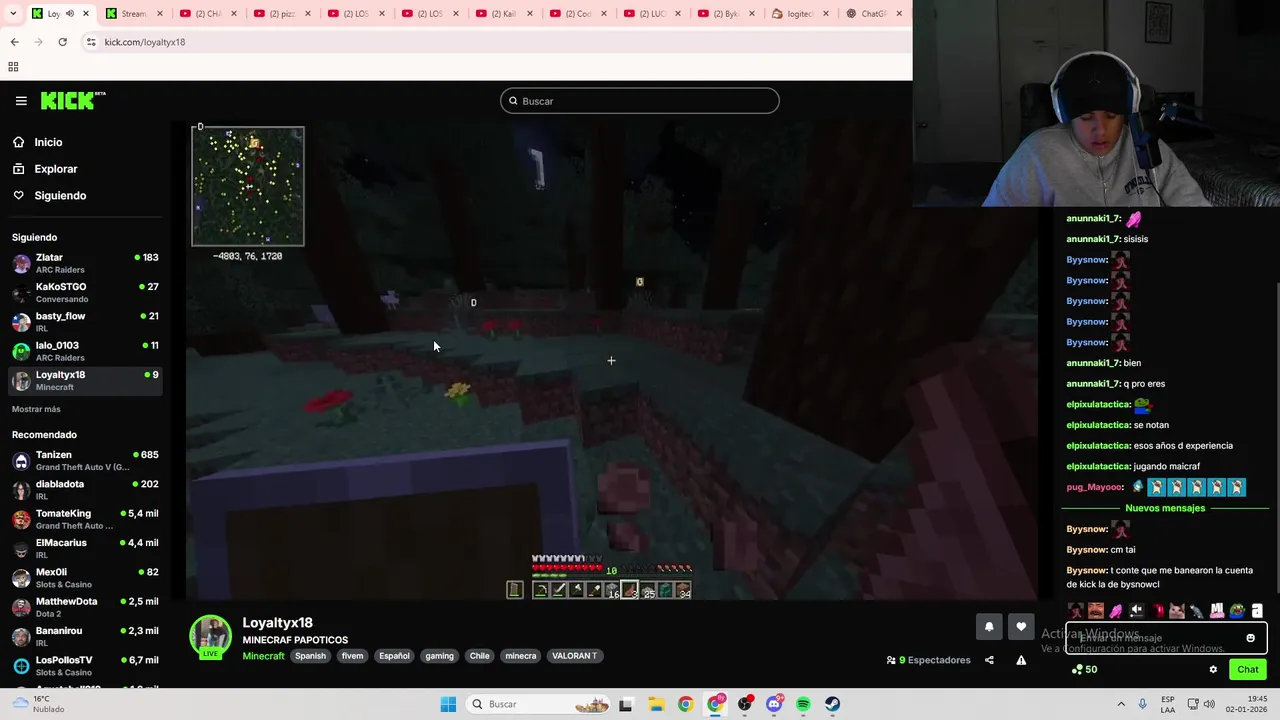Click the minecra tag

point(520,656)
